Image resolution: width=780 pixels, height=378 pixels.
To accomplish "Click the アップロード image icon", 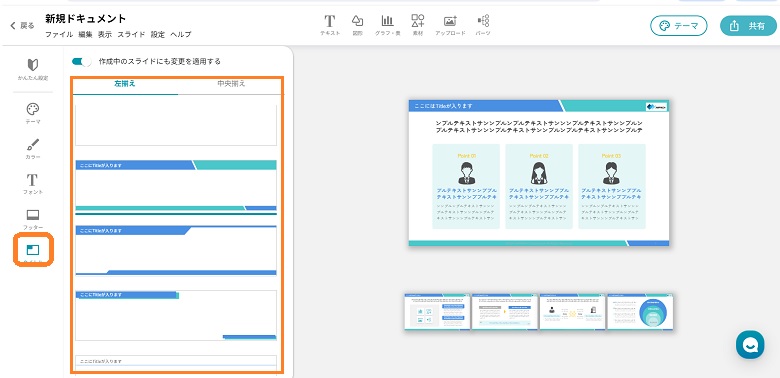I will pos(450,25).
